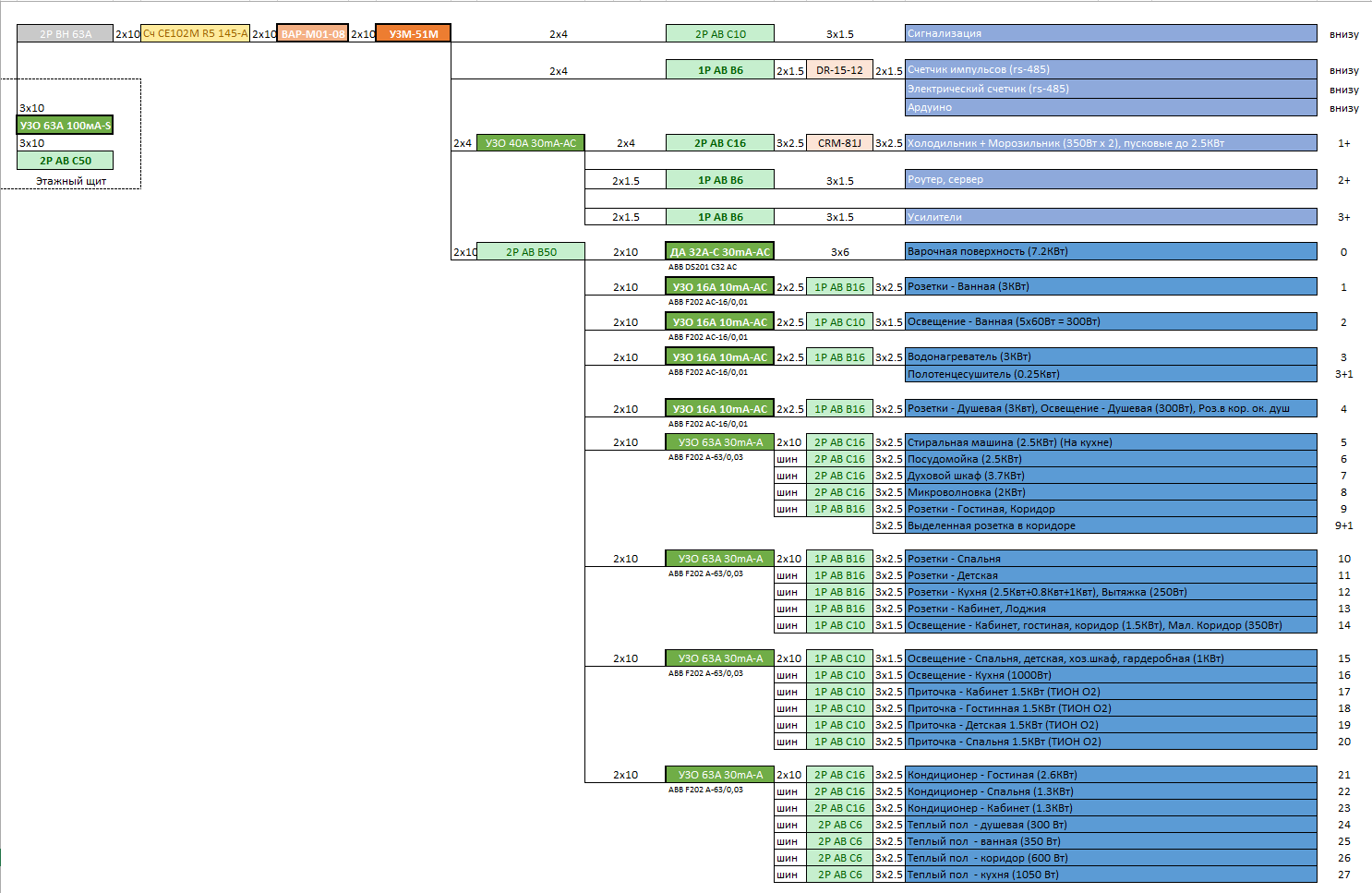Click 'Приточка - Детская 1.5КВт' cell
The width and height of the screenshot is (1372, 893).
pos(1112,725)
